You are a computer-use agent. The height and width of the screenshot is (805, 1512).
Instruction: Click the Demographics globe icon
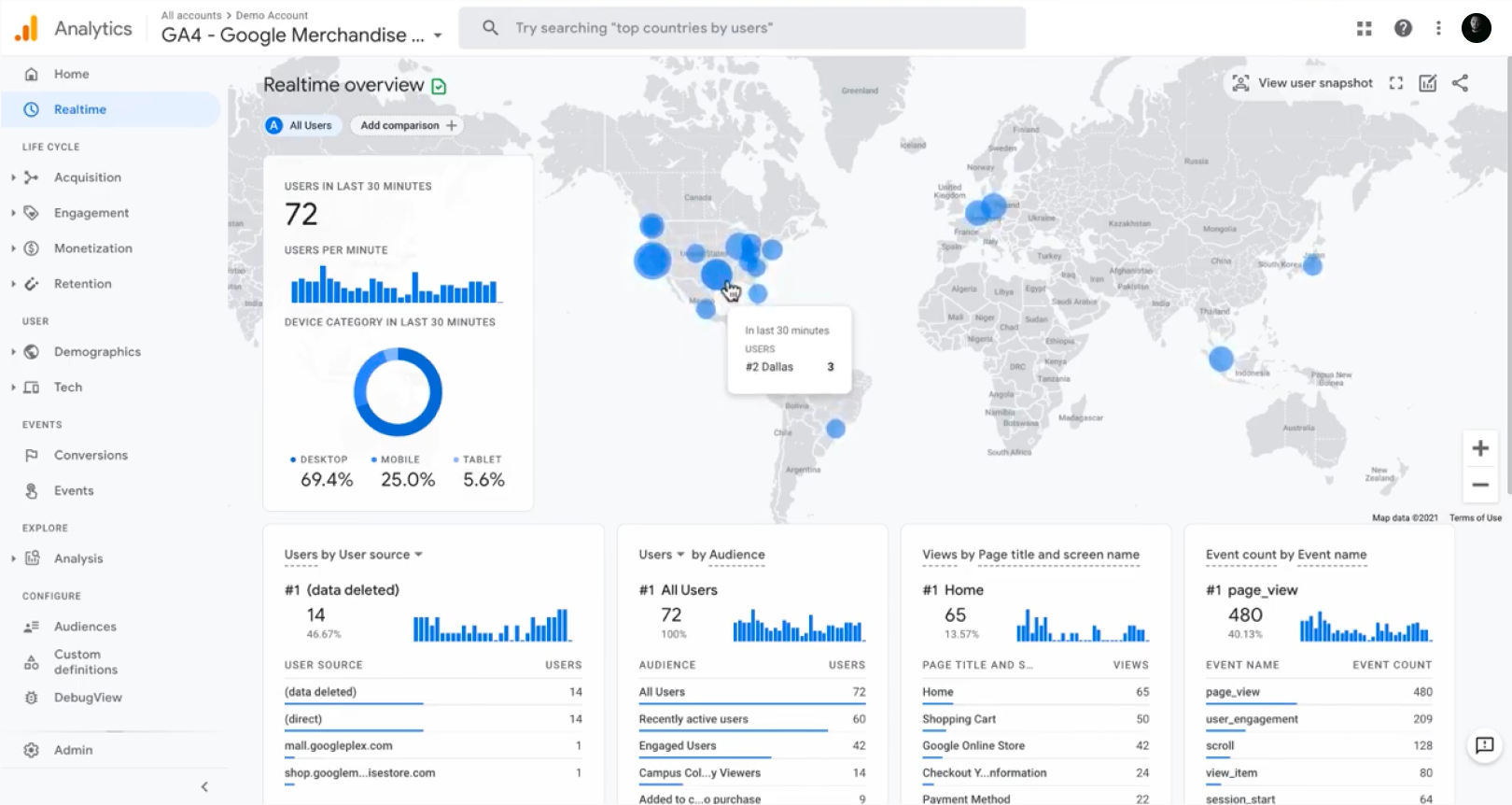(31, 352)
